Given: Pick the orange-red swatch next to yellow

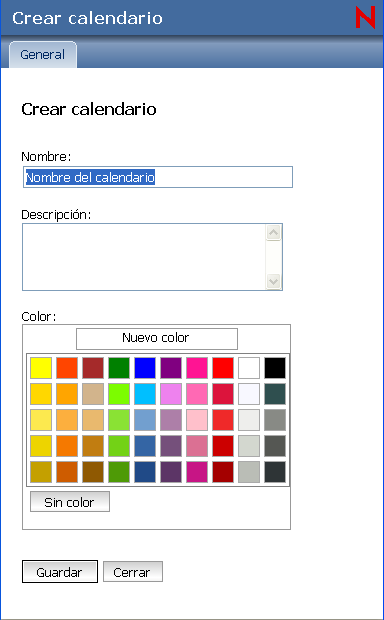Looking at the screenshot, I should pyautogui.click(x=67, y=368).
